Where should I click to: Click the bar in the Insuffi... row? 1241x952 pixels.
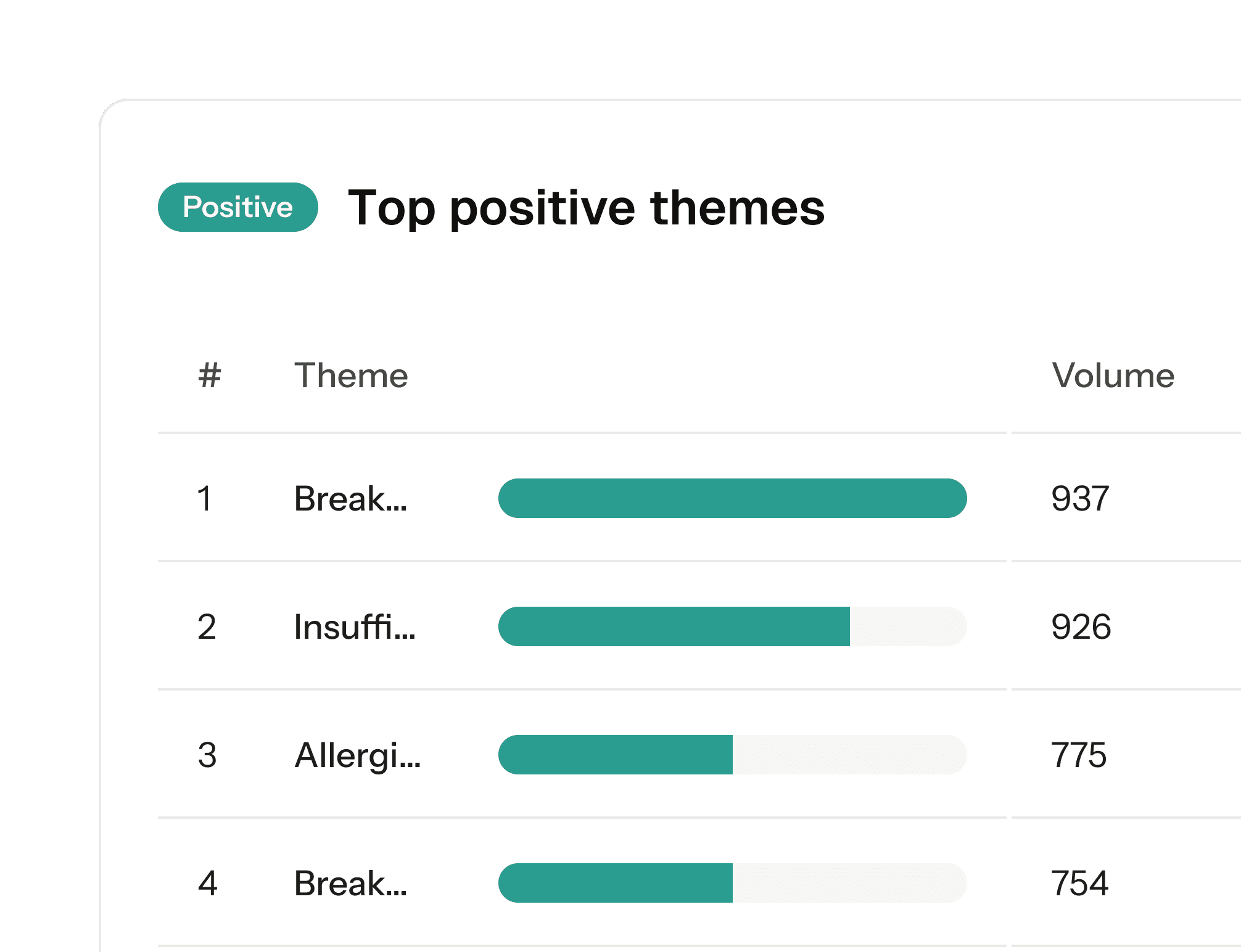733,626
